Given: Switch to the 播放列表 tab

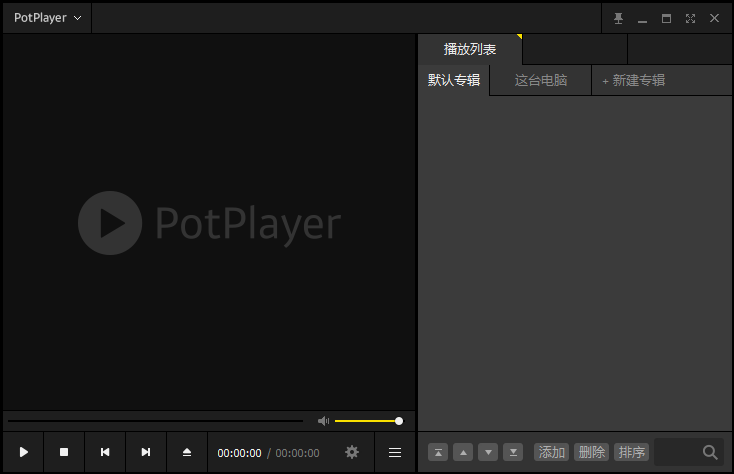Looking at the screenshot, I should (x=470, y=49).
